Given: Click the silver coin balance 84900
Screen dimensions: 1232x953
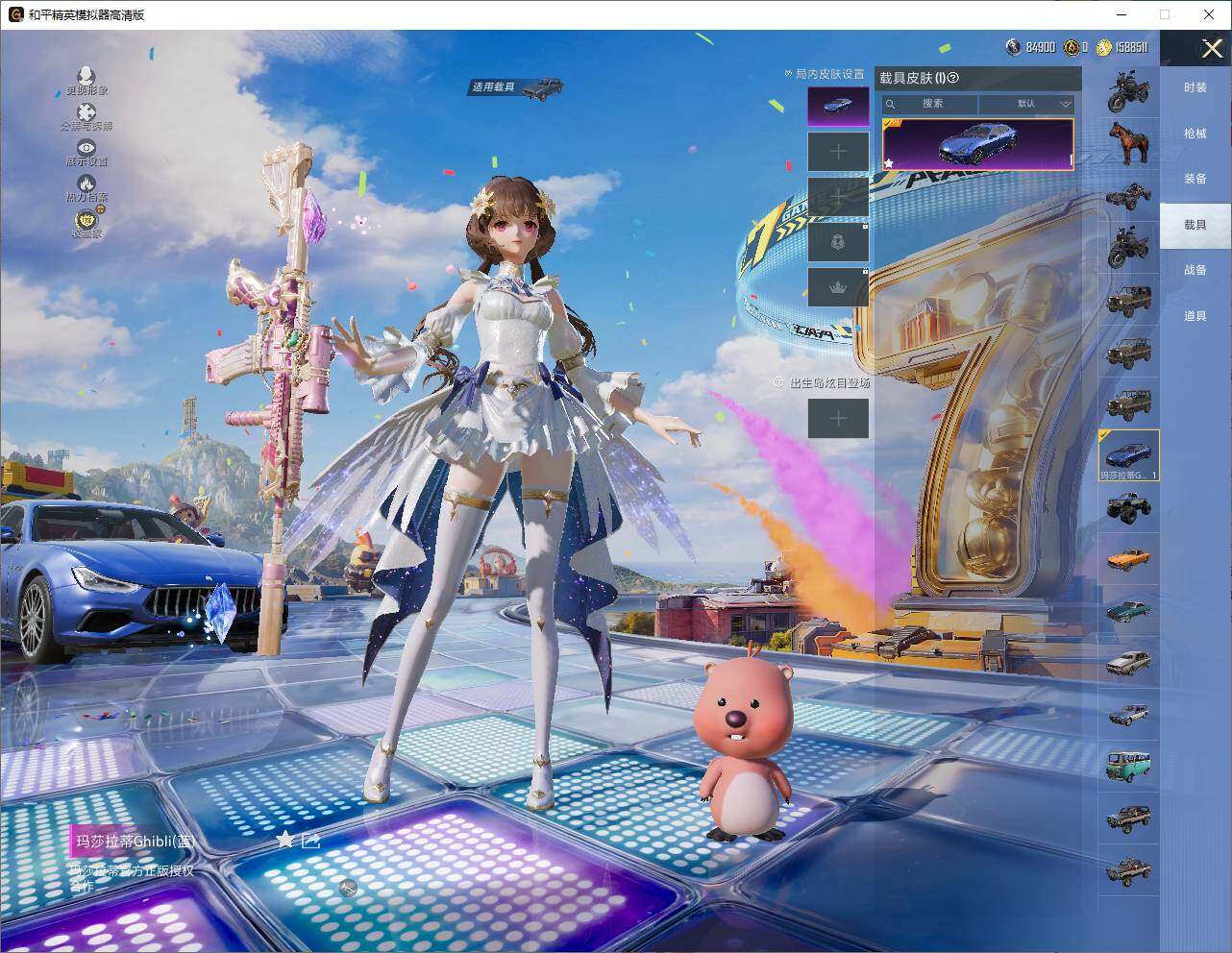Looking at the screenshot, I should click(1030, 47).
